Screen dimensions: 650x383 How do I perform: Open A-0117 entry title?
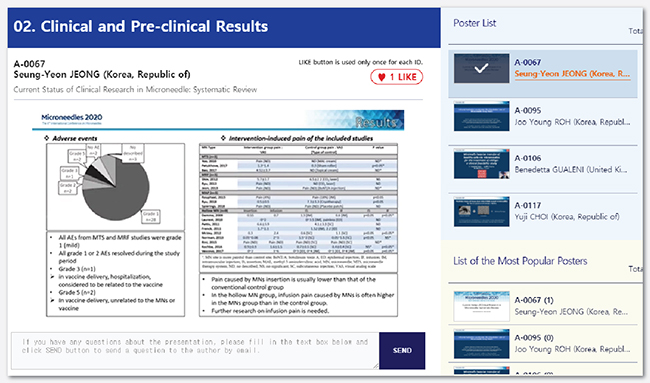[527, 206]
